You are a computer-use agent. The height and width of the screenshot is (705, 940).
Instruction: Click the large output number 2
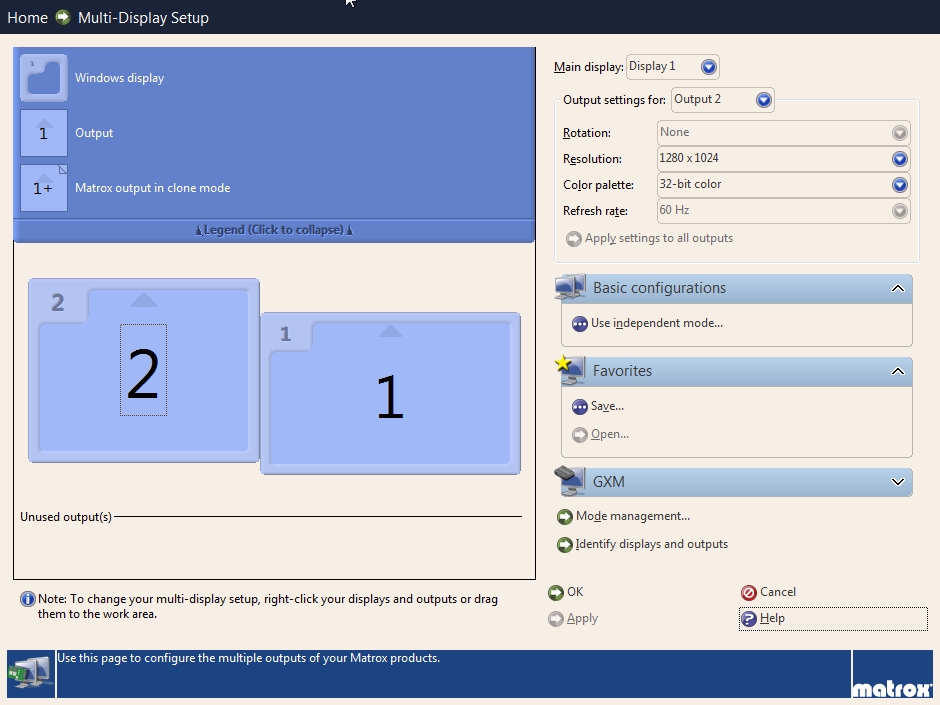143,375
